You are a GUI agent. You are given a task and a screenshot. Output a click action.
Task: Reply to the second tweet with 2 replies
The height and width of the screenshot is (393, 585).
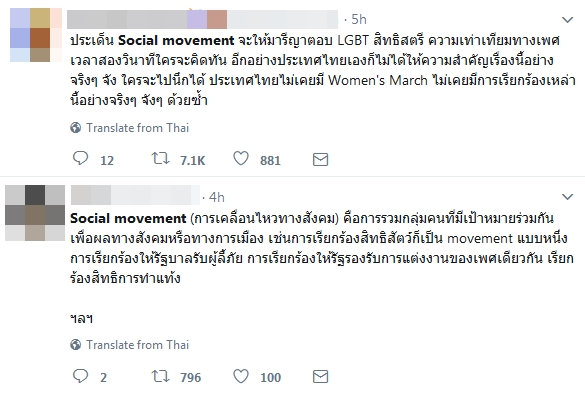80,376
